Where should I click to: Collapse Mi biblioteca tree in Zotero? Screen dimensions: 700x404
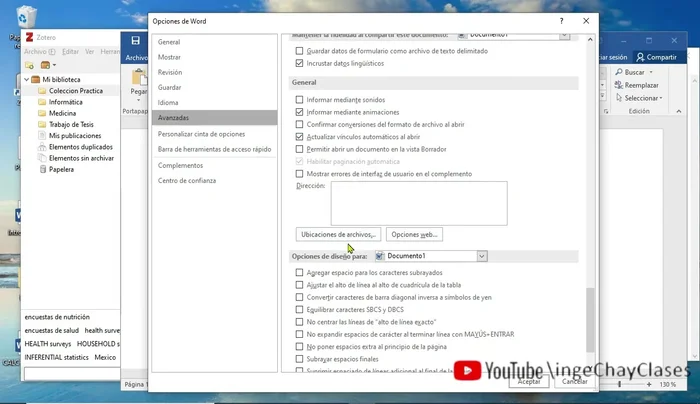[25, 78]
